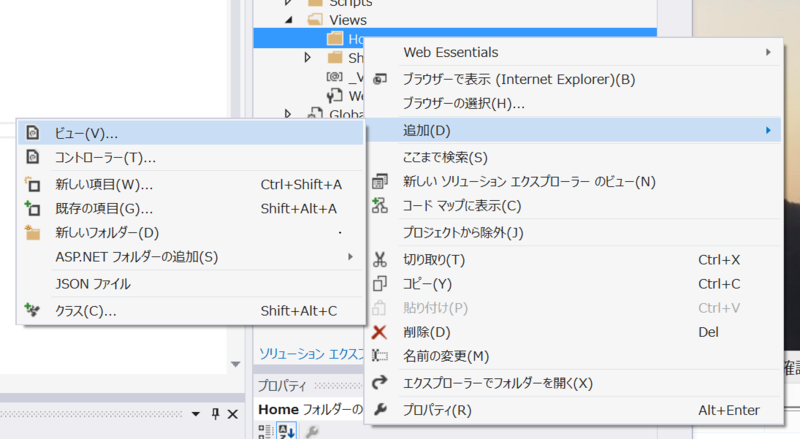Click the scissors cut icon
800x439 pixels.
coord(380,260)
